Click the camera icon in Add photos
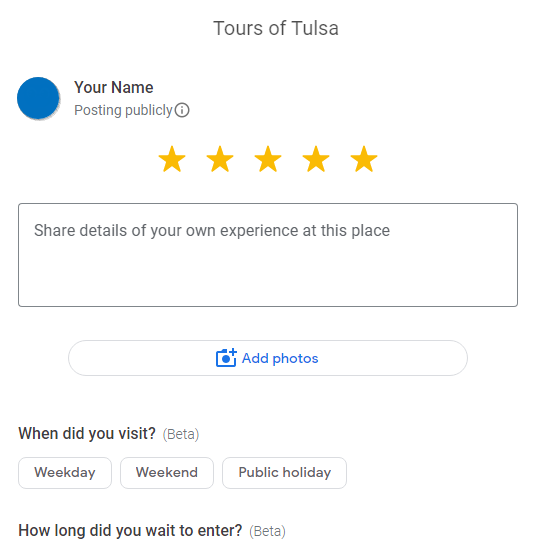Image resolution: width=550 pixels, height=550 pixels. [226, 358]
